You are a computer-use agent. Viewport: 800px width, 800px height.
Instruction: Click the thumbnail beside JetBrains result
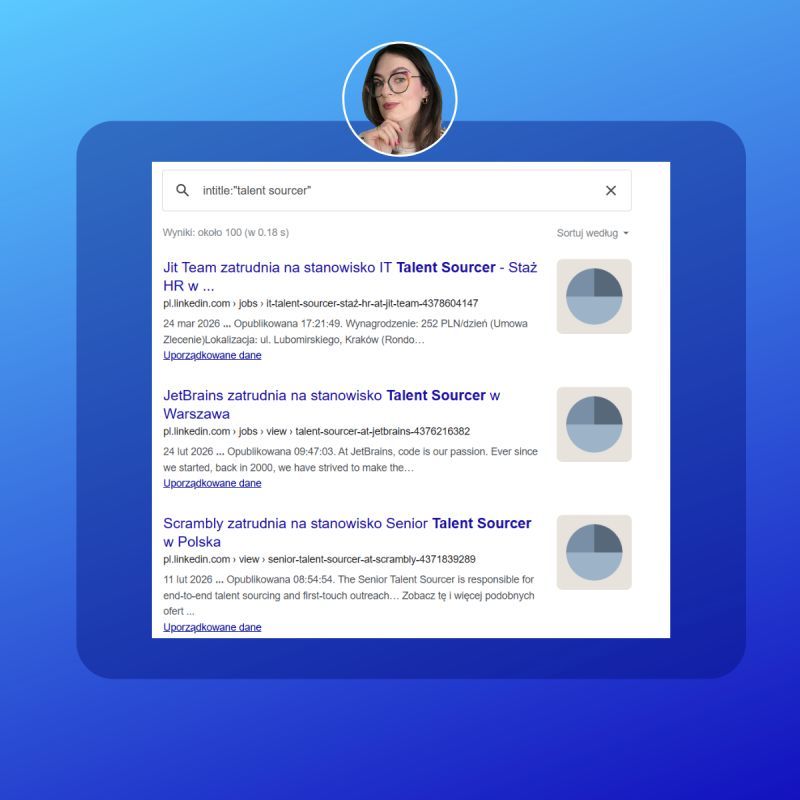[594, 424]
